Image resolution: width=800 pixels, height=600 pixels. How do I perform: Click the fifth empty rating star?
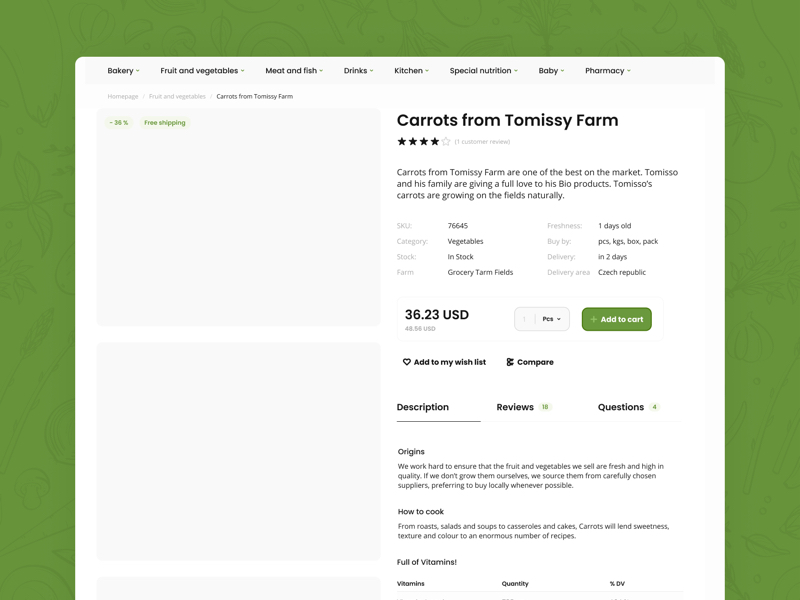[x=446, y=142]
